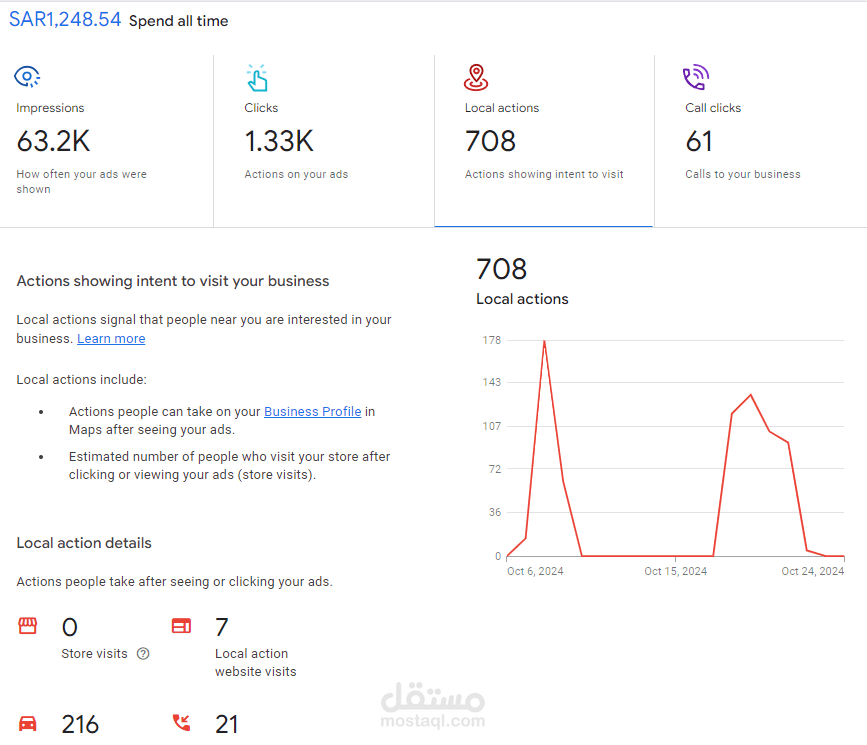
Task: Switch to the Clicks metric tab
Action: [324, 141]
